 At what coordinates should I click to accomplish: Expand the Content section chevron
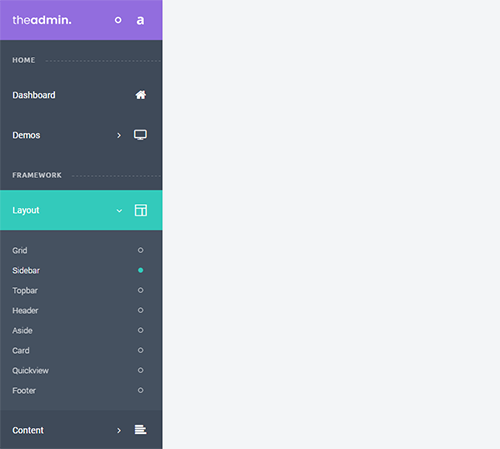[119, 430]
